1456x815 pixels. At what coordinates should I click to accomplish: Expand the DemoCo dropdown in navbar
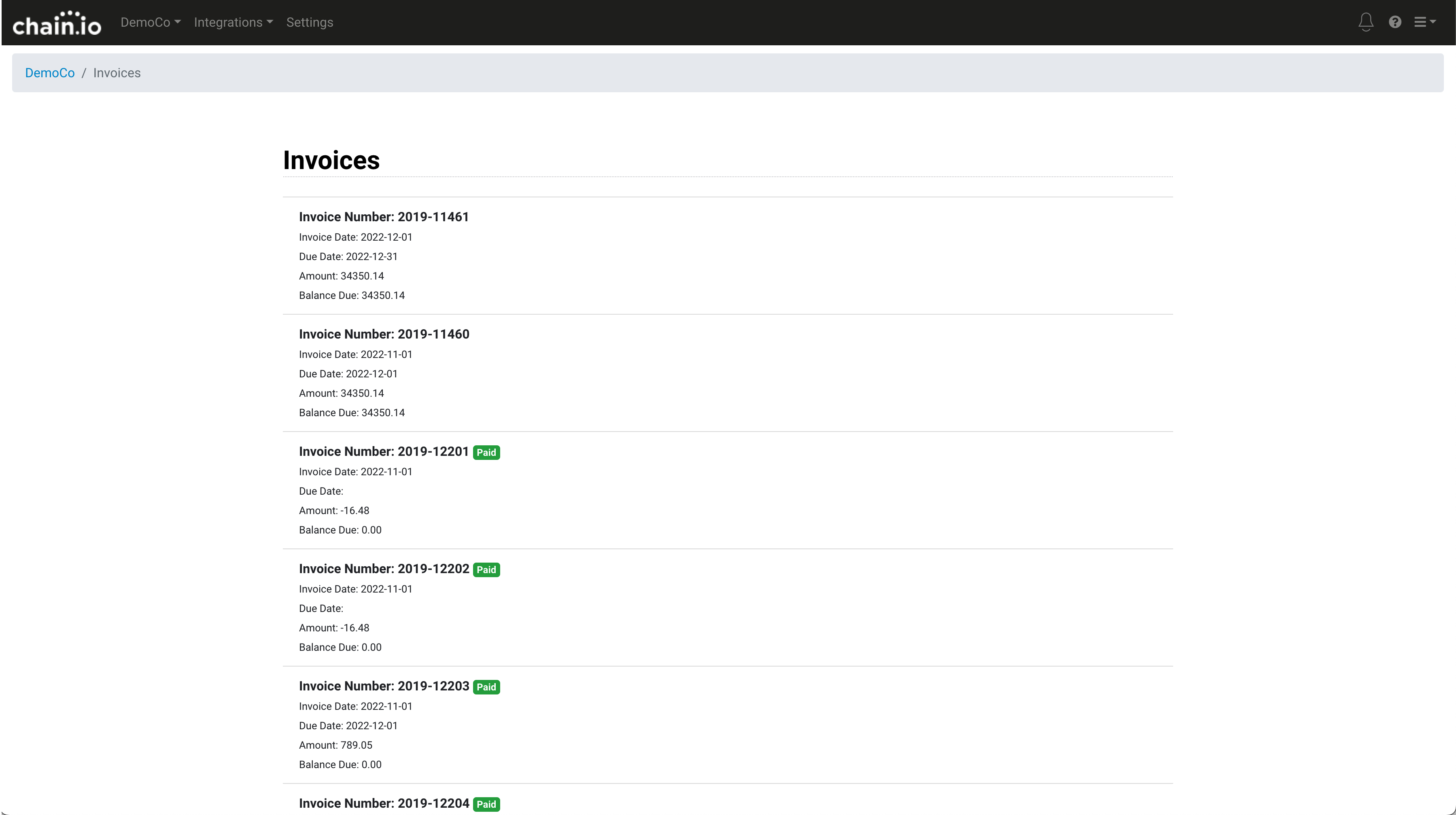tap(151, 22)
